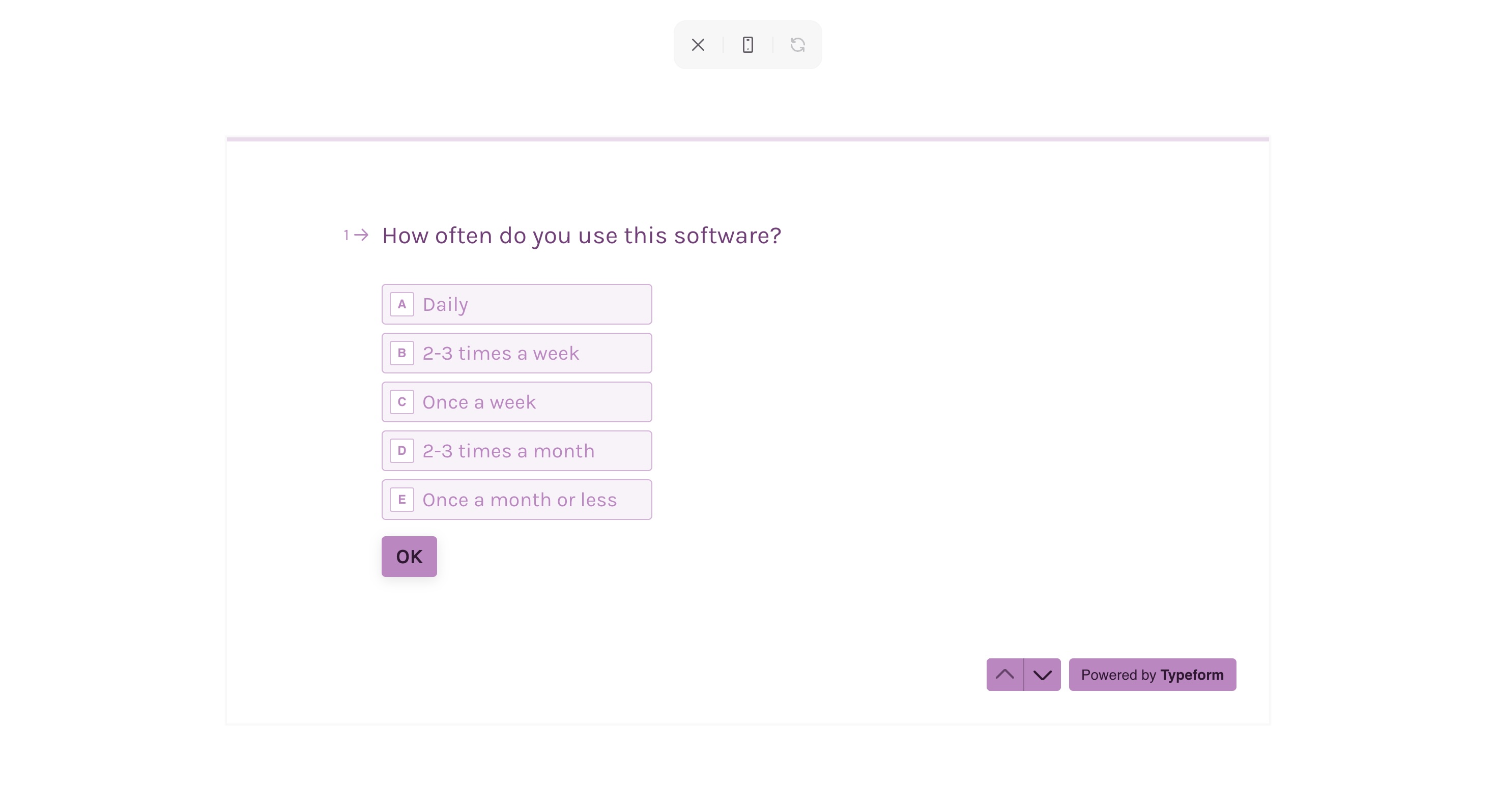Confirm answer with OK button

[x=410, y=557]
